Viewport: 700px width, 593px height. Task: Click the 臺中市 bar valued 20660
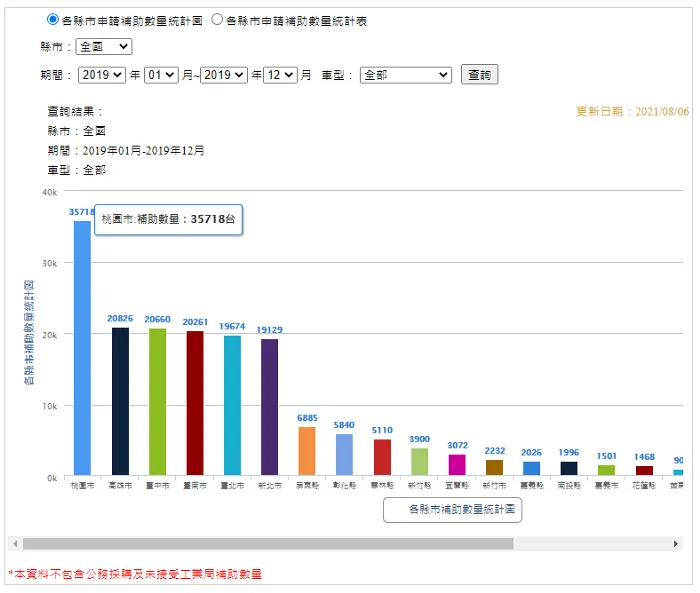coord(158,401)
